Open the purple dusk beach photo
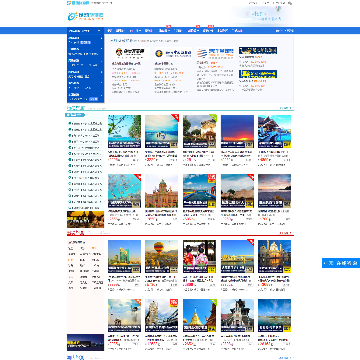This screenshot has height=360, width=360. pyautogui.click(x=274, y=191)
